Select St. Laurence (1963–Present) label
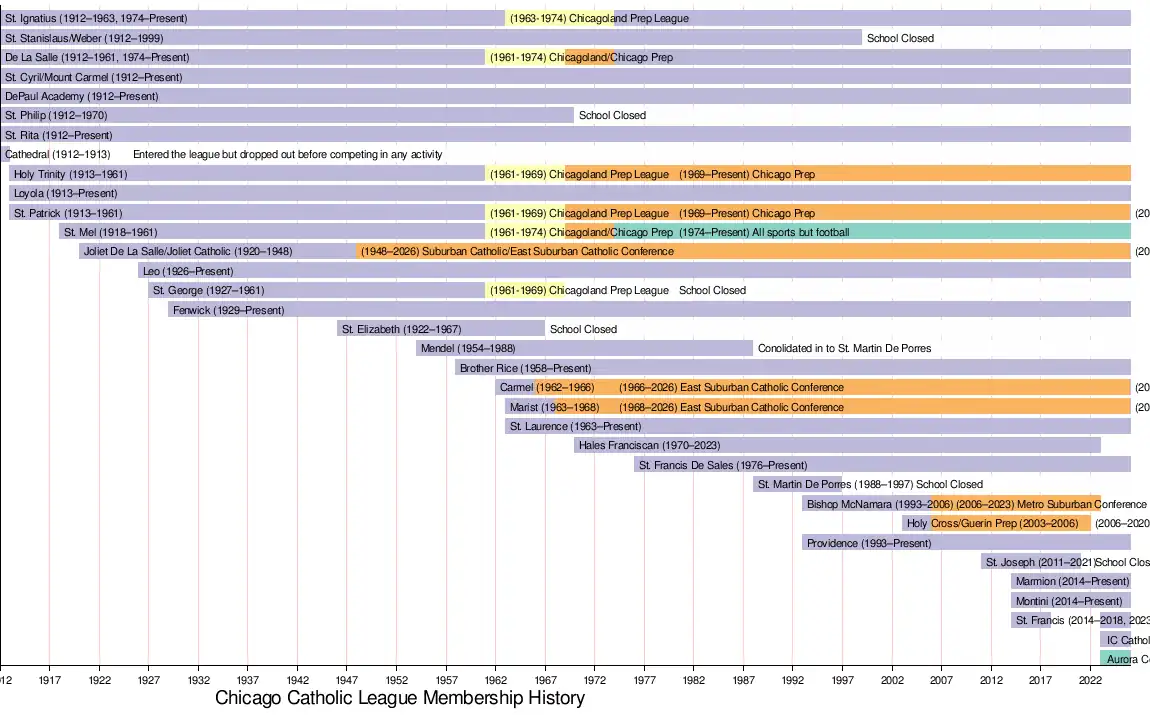This screenshot has width=1150, height=715. [x=576, y=426]
